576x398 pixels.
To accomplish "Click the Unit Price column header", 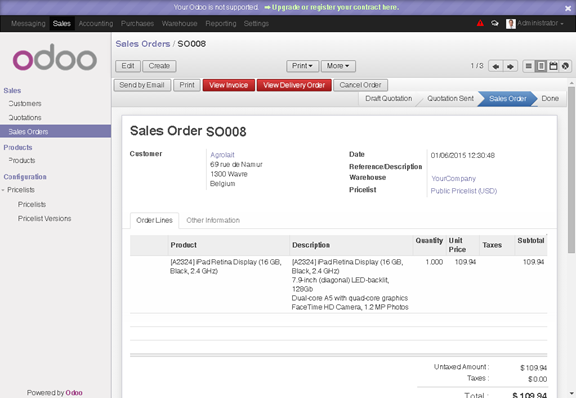I will point(462,245).
